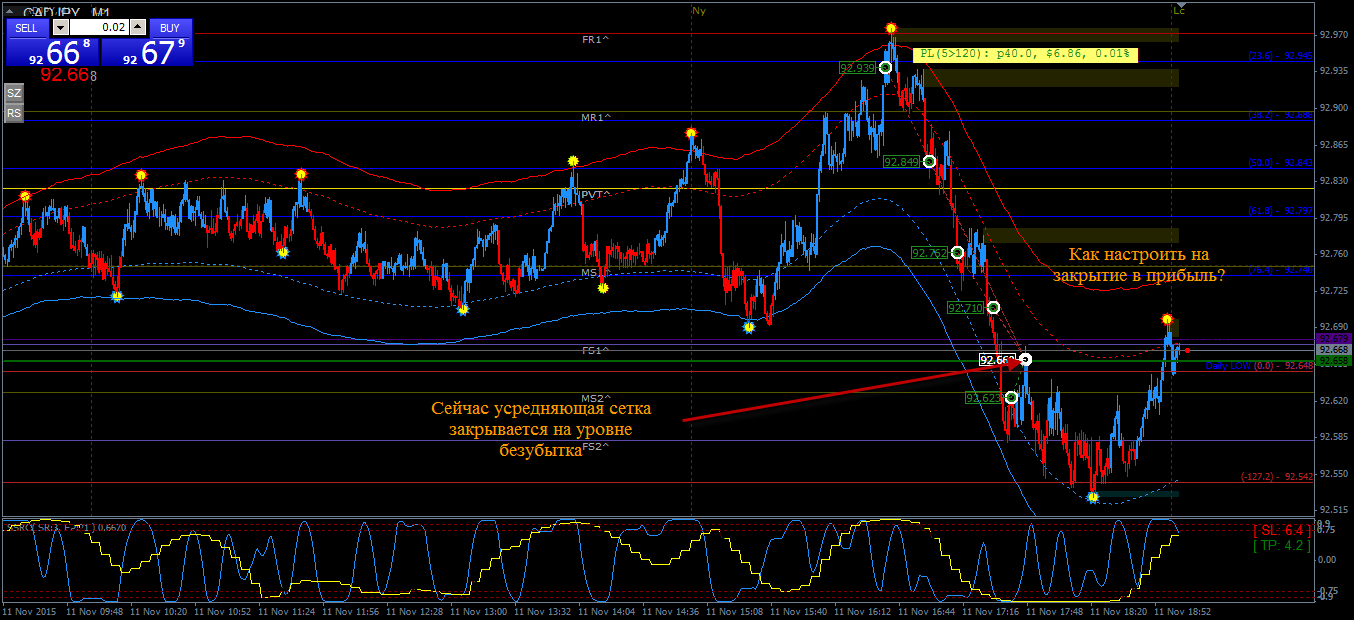Click the MS2^ pivot level label
The width and height of the screenshot is (1354, 620).
click(x=596, y=398)
